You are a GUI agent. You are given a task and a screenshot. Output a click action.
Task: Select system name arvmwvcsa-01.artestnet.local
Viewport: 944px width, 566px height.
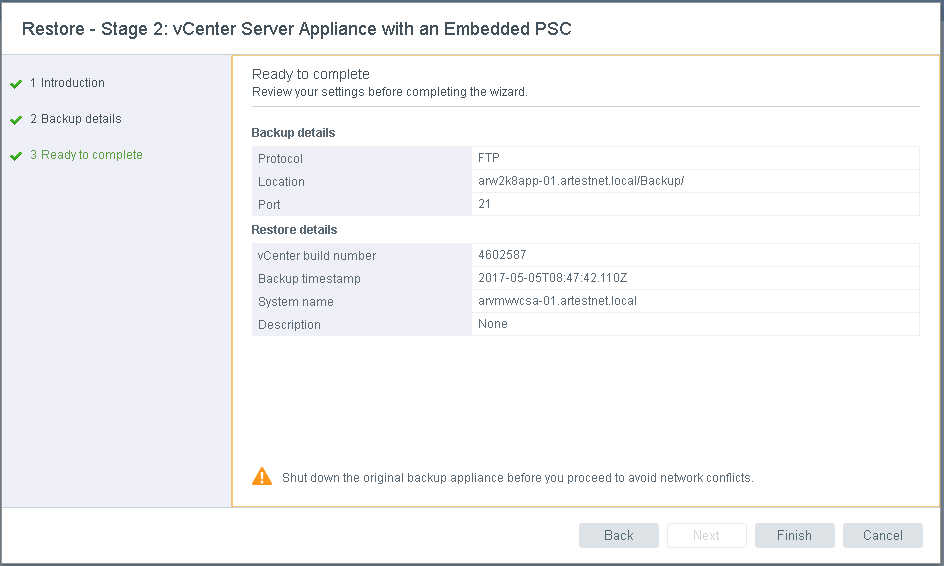[557, 300]
